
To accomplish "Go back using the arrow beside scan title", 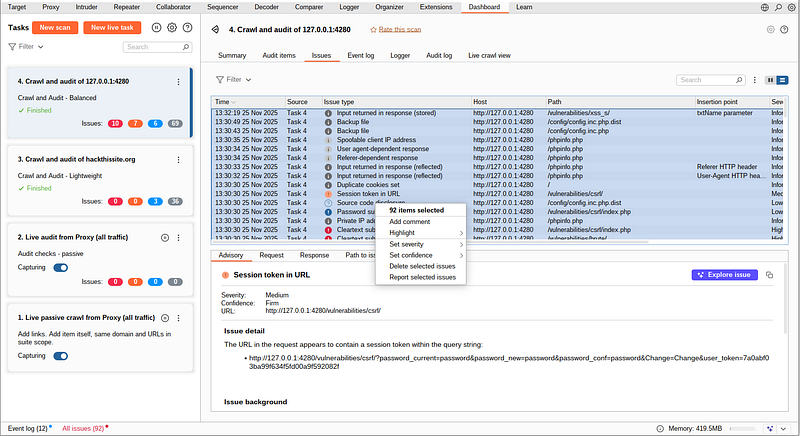I will (x=215, y=30).
